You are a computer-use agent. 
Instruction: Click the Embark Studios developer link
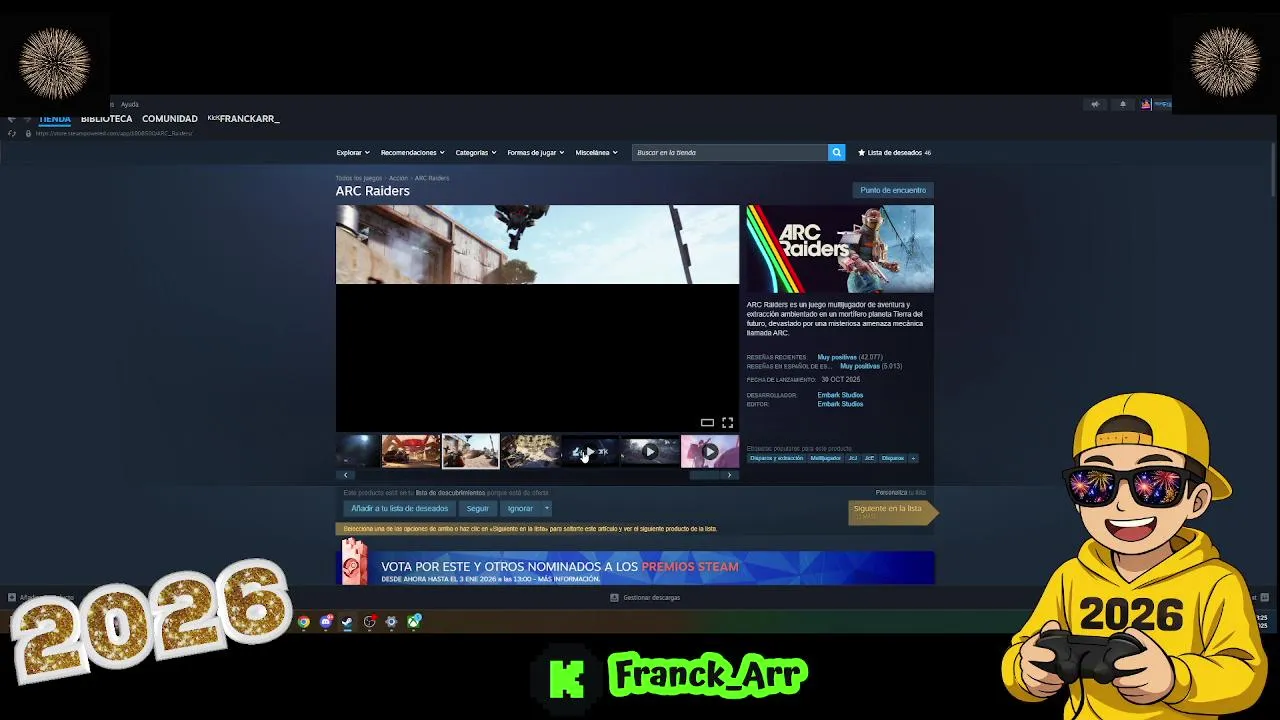tap(840, 395)
